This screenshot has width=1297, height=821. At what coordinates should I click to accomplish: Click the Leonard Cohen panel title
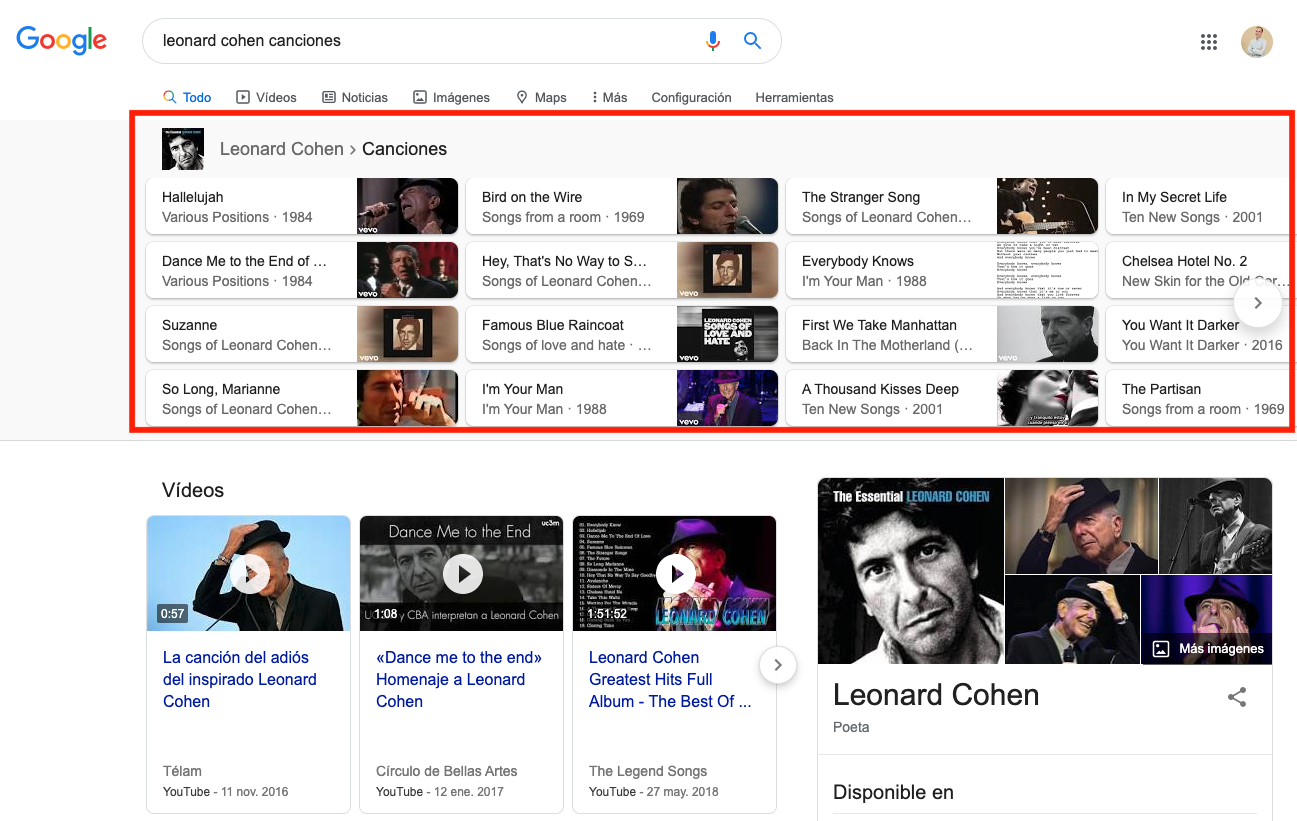click(936, 695)
